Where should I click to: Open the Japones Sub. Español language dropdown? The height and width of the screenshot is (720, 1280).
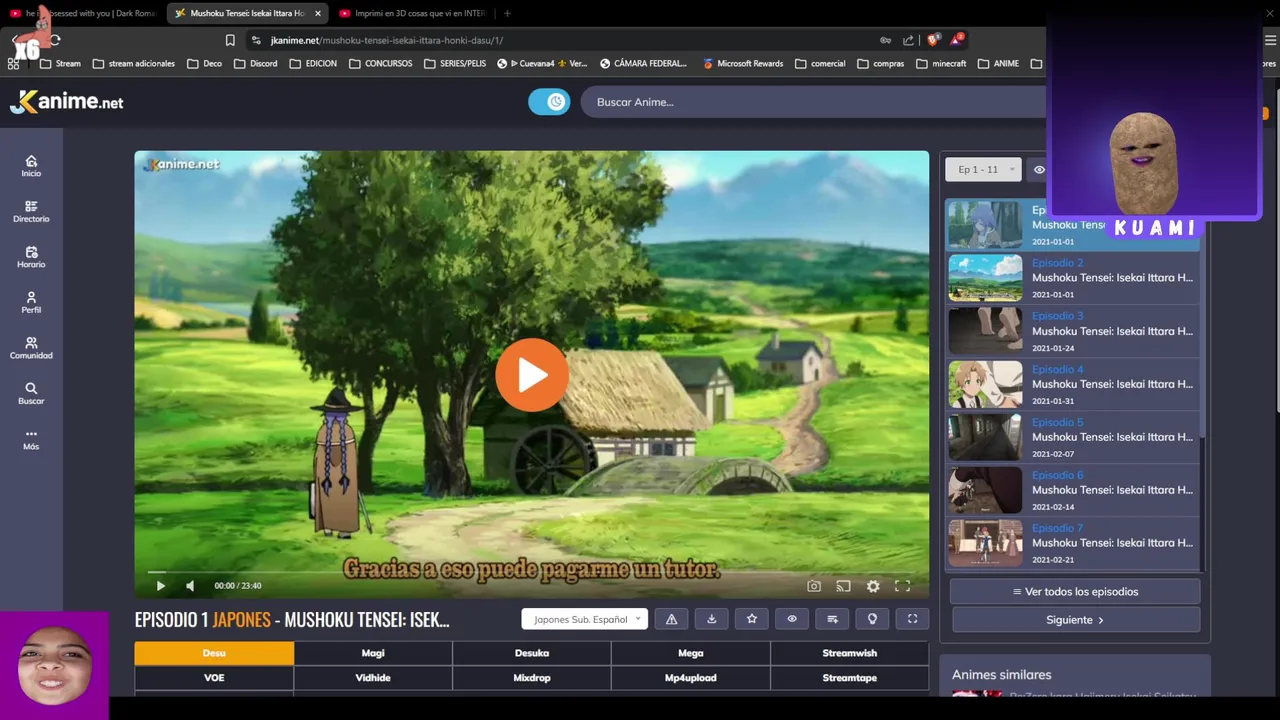[x=585, y=619]
